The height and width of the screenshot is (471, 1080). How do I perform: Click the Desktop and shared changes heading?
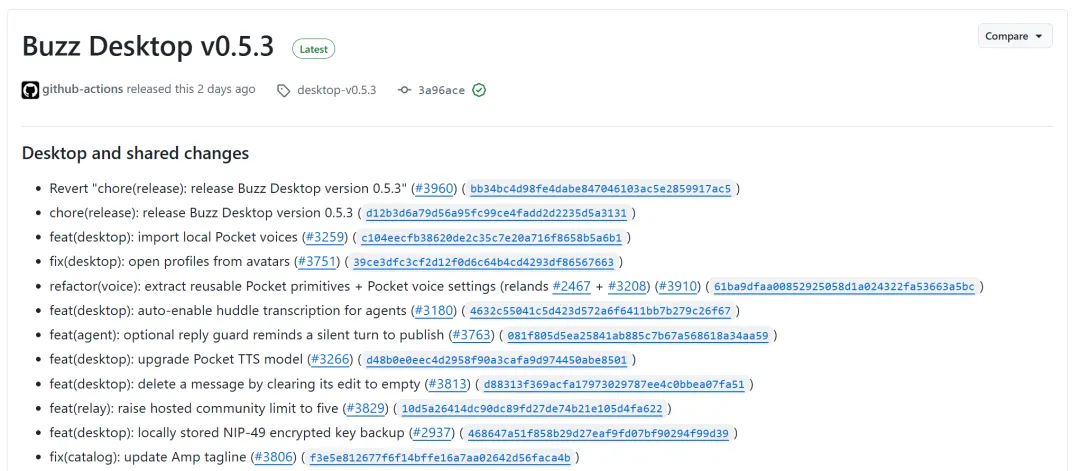coord(136,153)
